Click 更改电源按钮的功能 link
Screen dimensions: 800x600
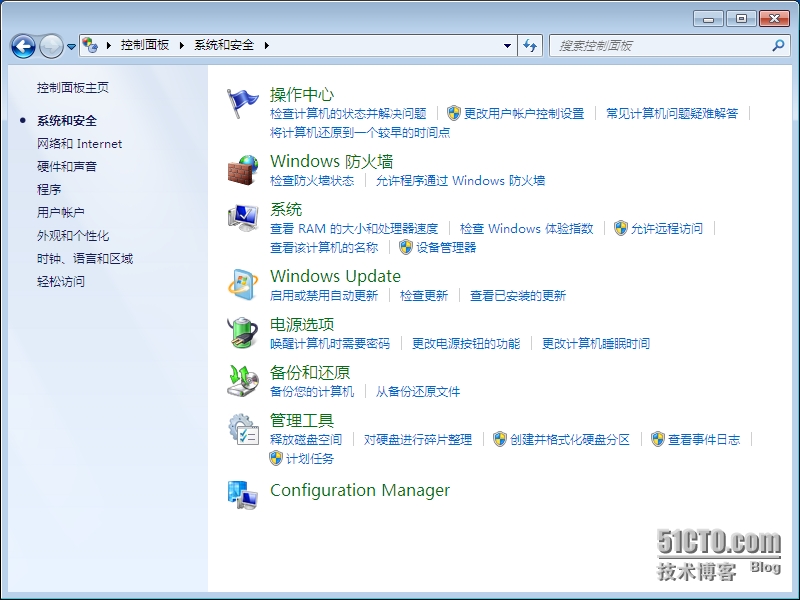tap(466, 343)
